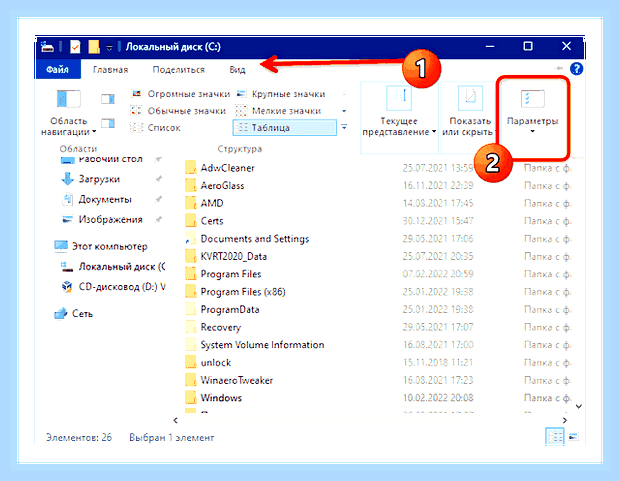The image size is (620, 481).
Task: Open the quick access toolbar customize dropdown
Action: click(x=110, y=48)
